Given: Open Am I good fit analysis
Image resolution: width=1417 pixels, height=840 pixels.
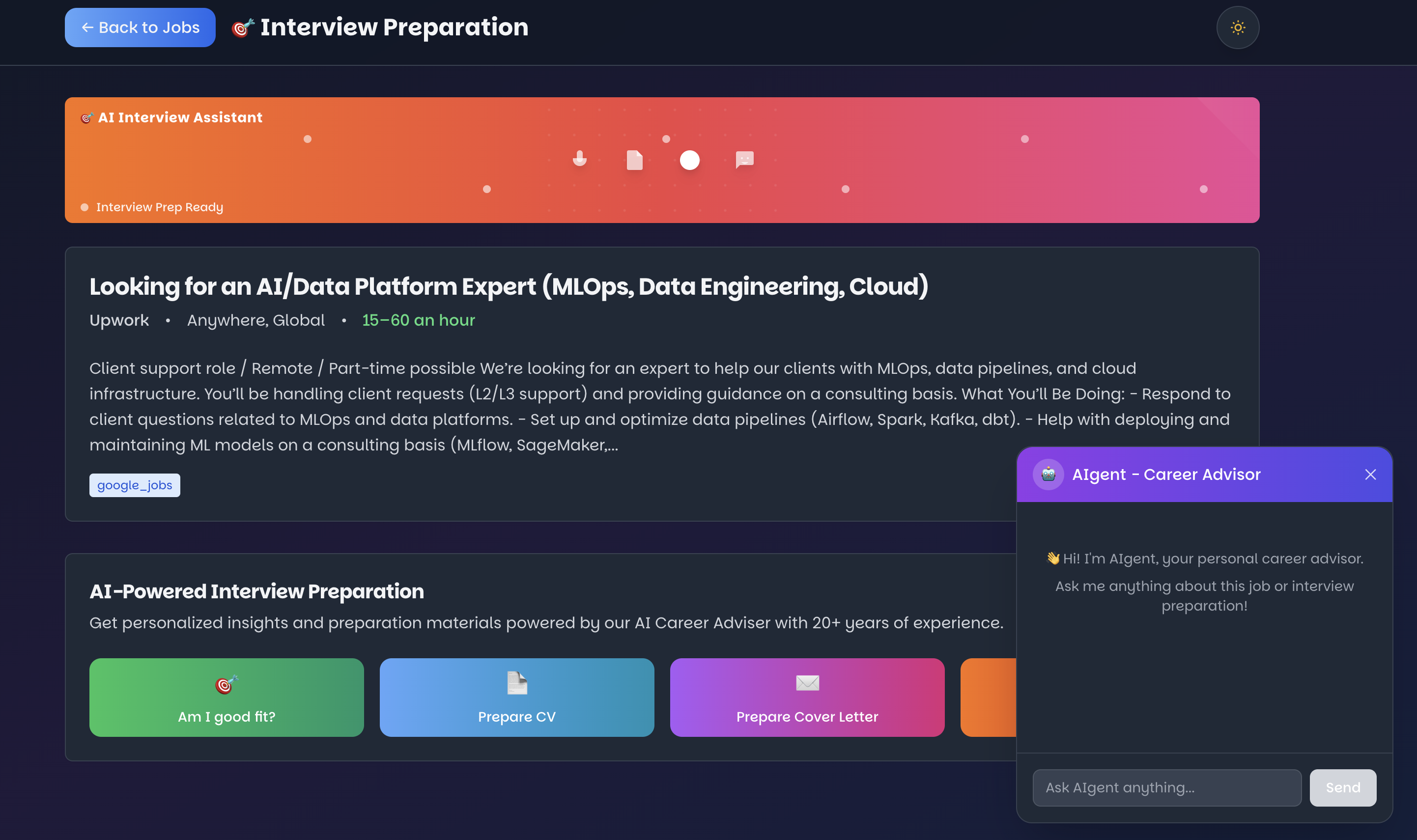Looking at the screenshot, I should tap(226, 698).
